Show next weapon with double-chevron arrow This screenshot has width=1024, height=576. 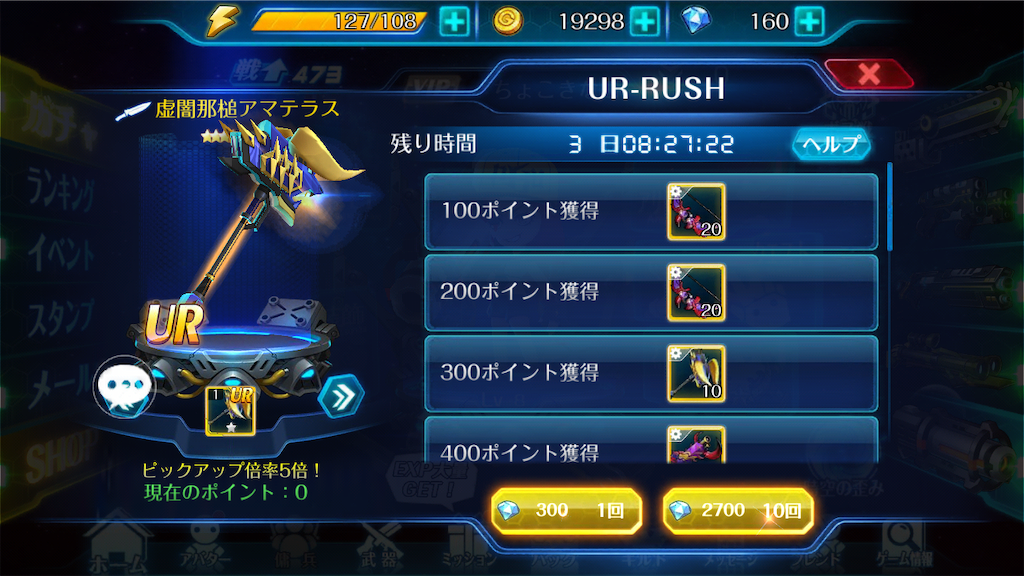pos(341,395)
